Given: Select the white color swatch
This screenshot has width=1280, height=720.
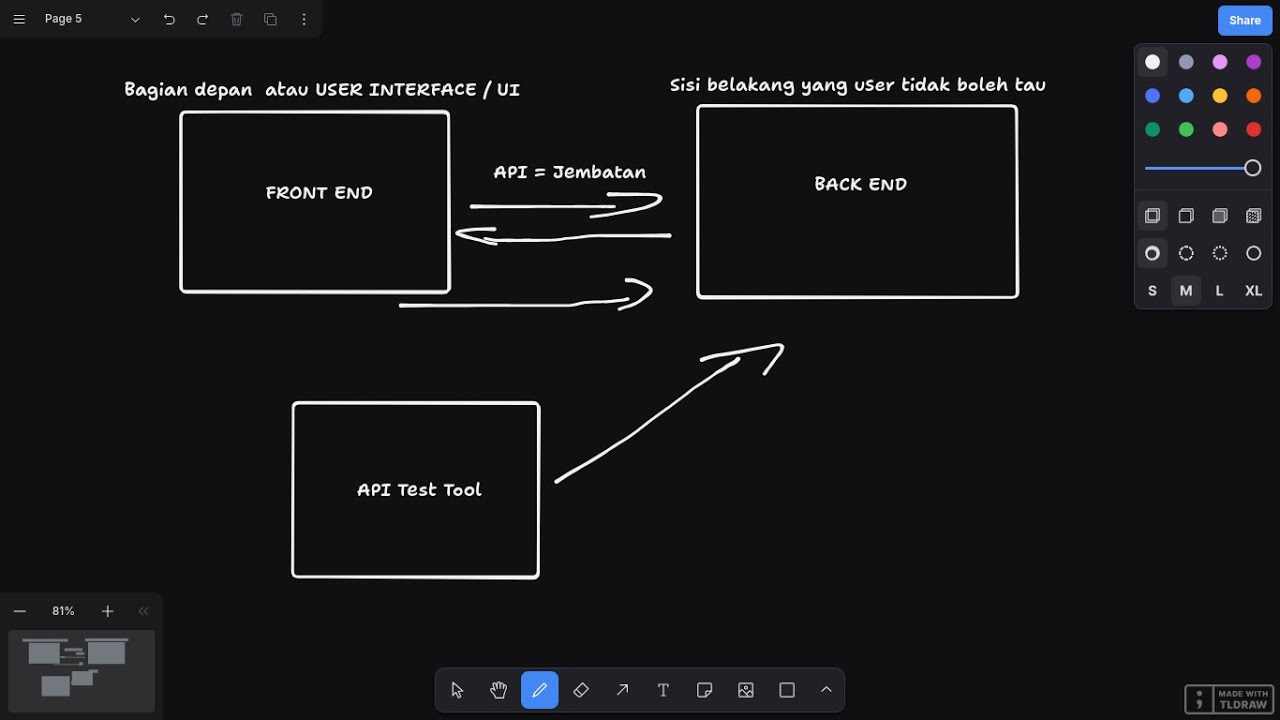Looking at the screenshot, I should click(1152, 62).
